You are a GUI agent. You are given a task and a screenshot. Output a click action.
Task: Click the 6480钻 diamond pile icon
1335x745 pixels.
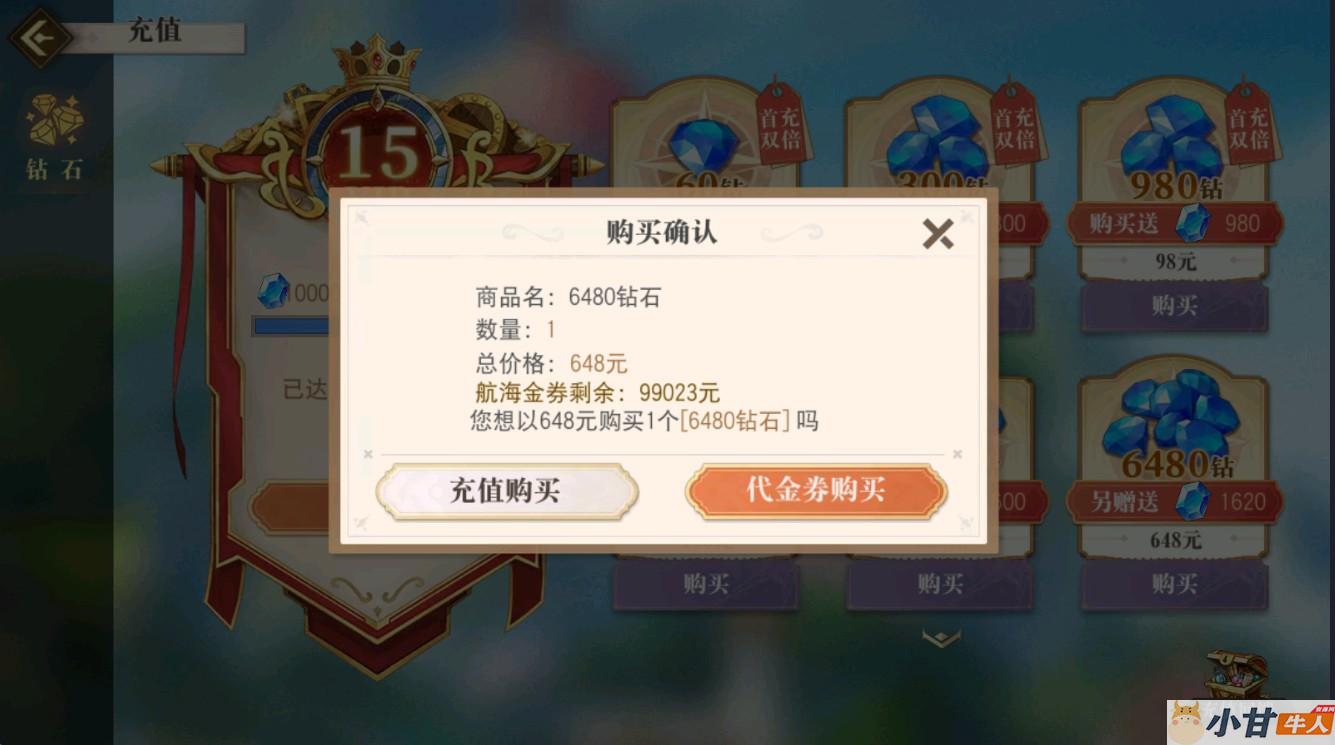tap(1170, 413)
